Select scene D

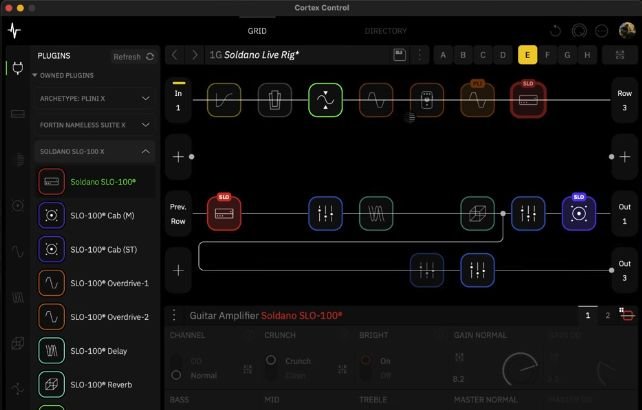(503, 55)
